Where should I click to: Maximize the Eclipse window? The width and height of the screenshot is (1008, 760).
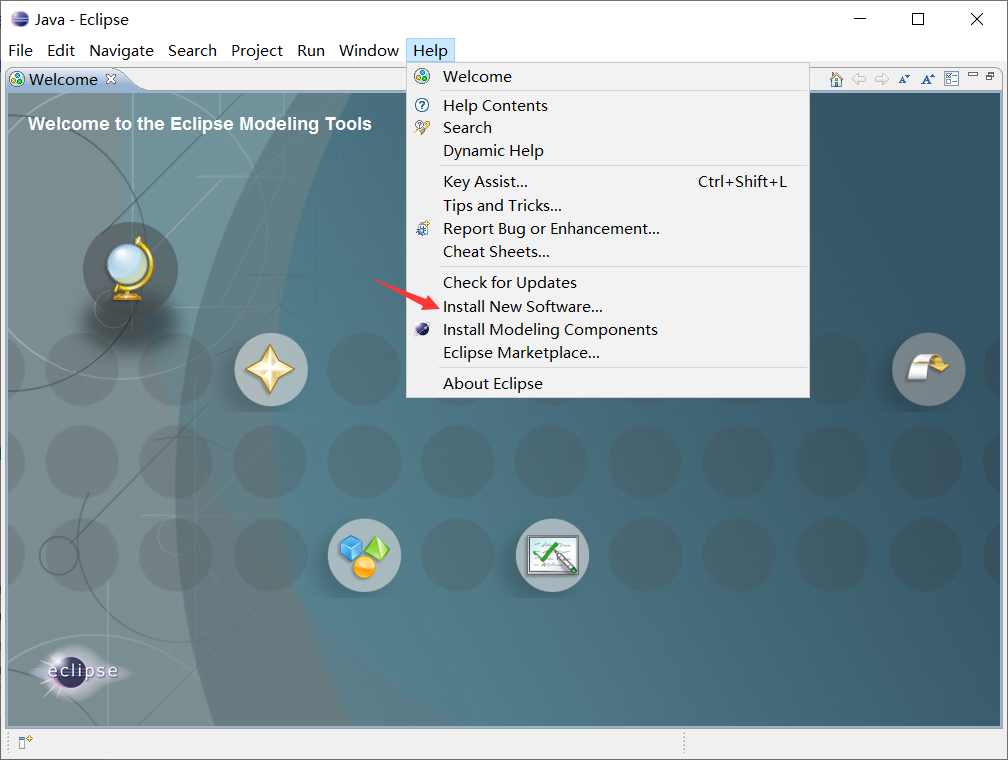[918, 19]
